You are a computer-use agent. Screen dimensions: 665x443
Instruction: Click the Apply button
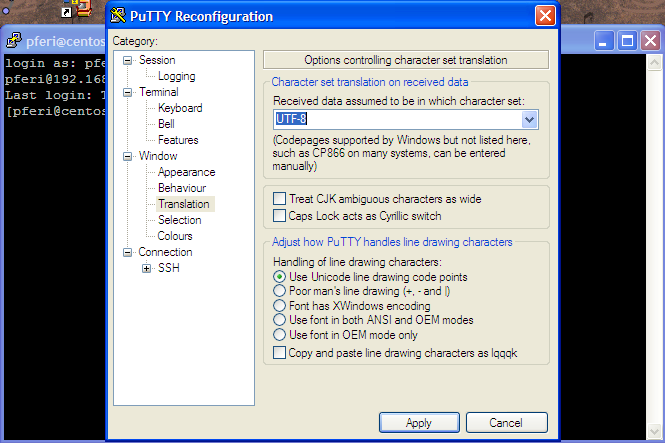pyautogui.click(x=419, y=423)
